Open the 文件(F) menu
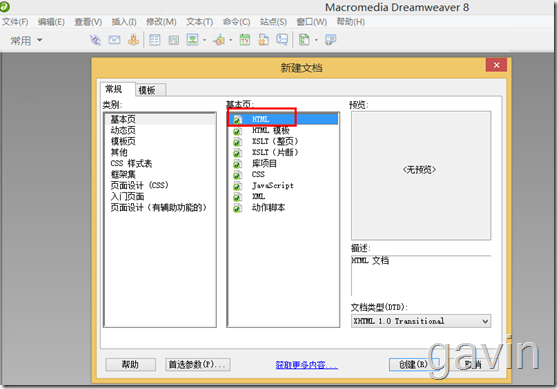The height and width of the screenshot is (389, 558). coord(15,22)
